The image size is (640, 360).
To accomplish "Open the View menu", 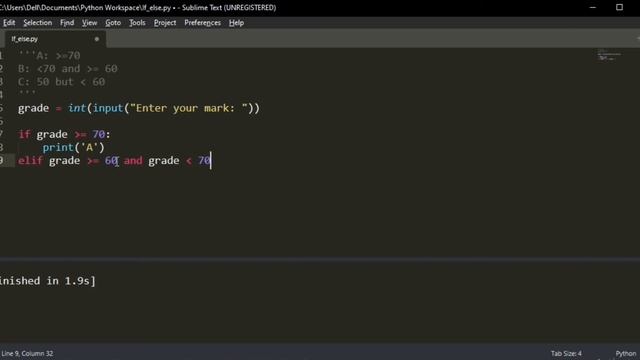I will point(89,23).
